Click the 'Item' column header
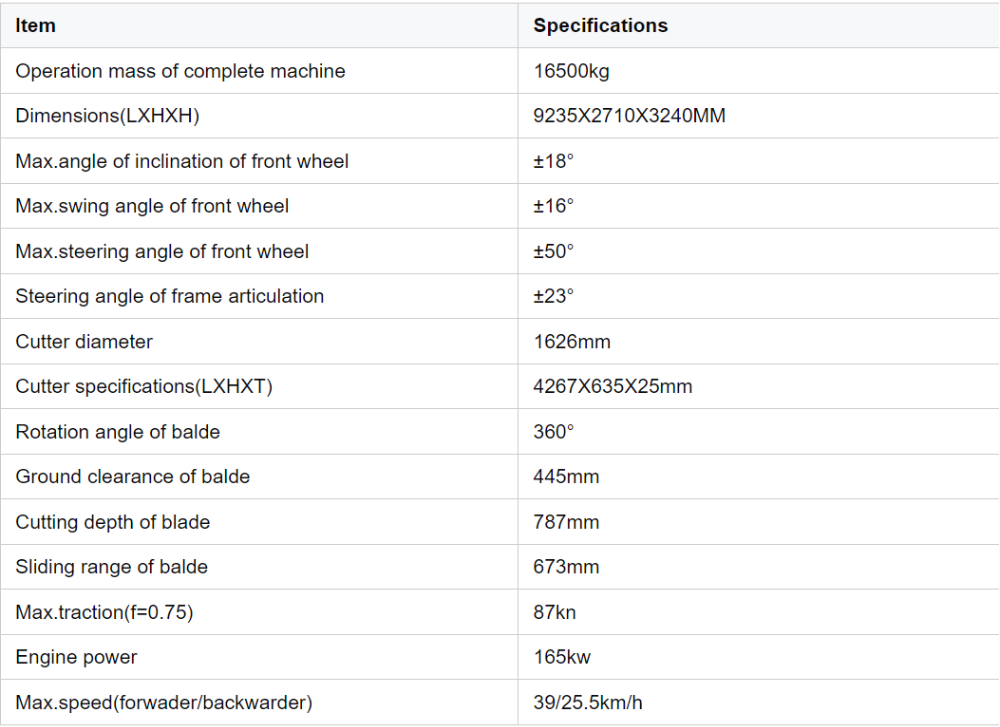The width and height of the screenshot is (1000, 727). [36, 26]
